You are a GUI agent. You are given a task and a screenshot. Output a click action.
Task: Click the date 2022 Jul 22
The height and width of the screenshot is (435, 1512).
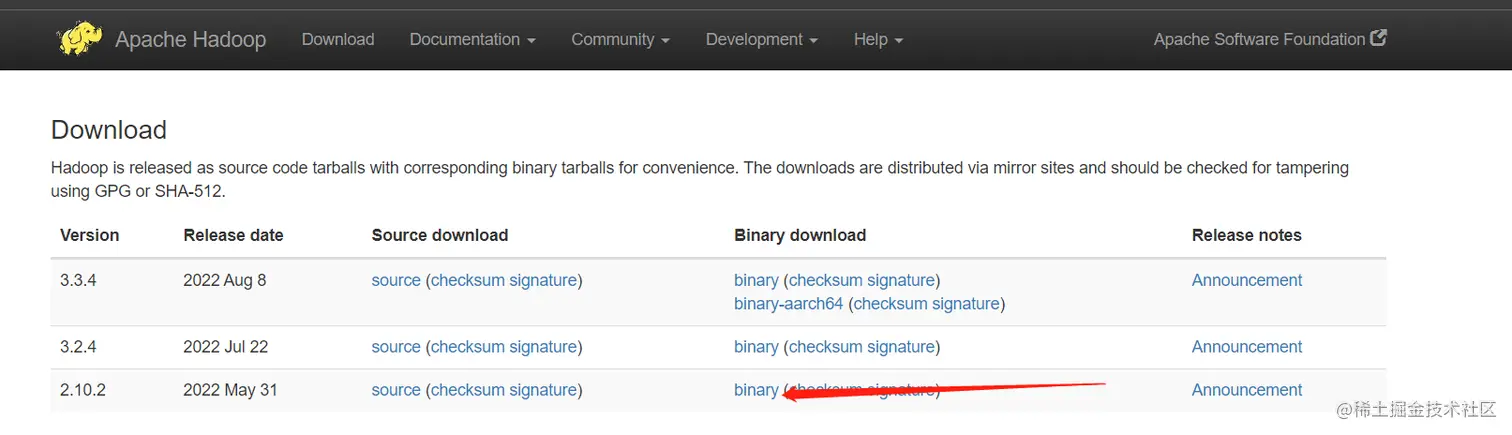point(226,348)
